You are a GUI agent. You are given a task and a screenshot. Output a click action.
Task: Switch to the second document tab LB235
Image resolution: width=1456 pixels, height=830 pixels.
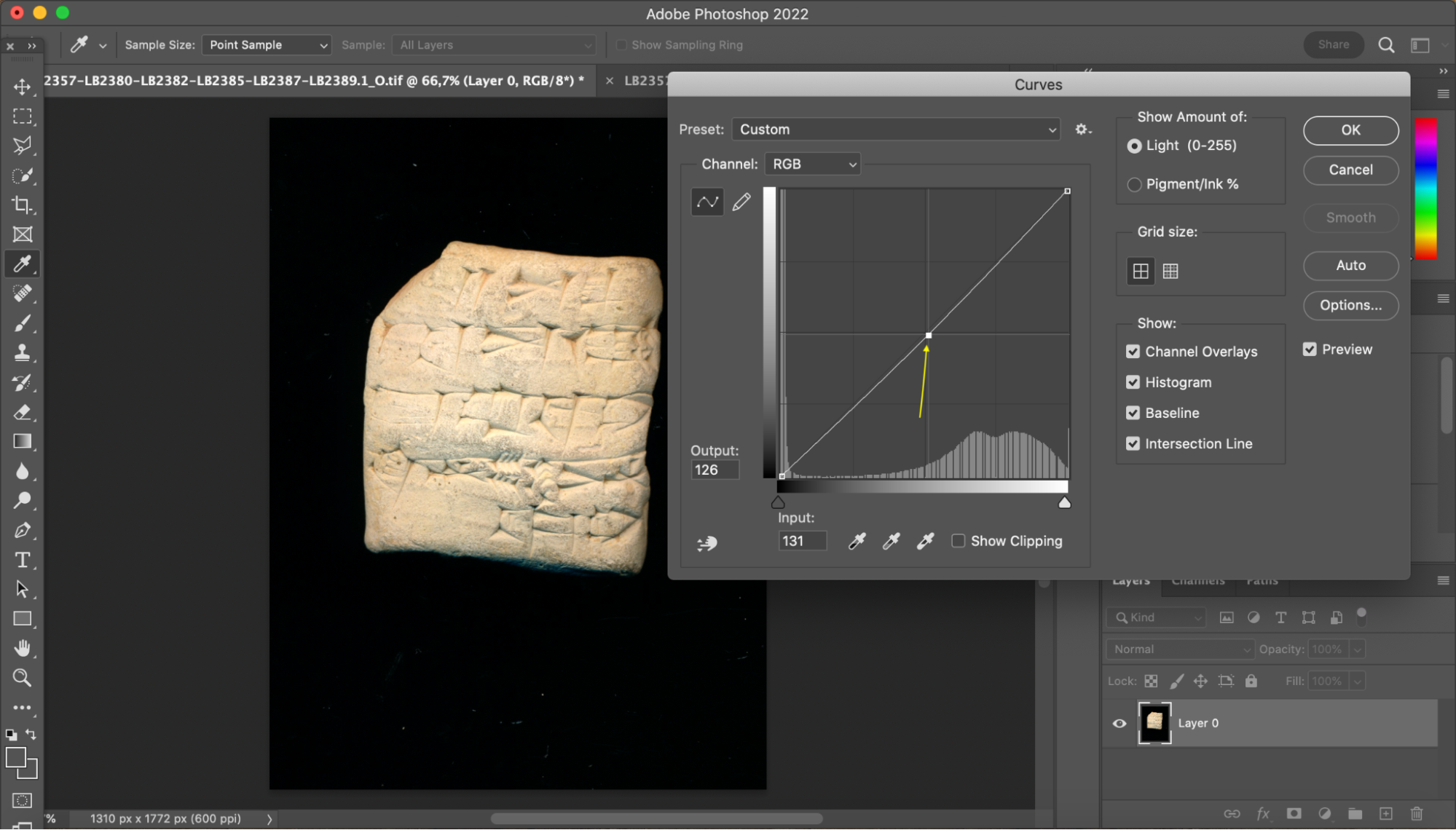click(645, 81)
